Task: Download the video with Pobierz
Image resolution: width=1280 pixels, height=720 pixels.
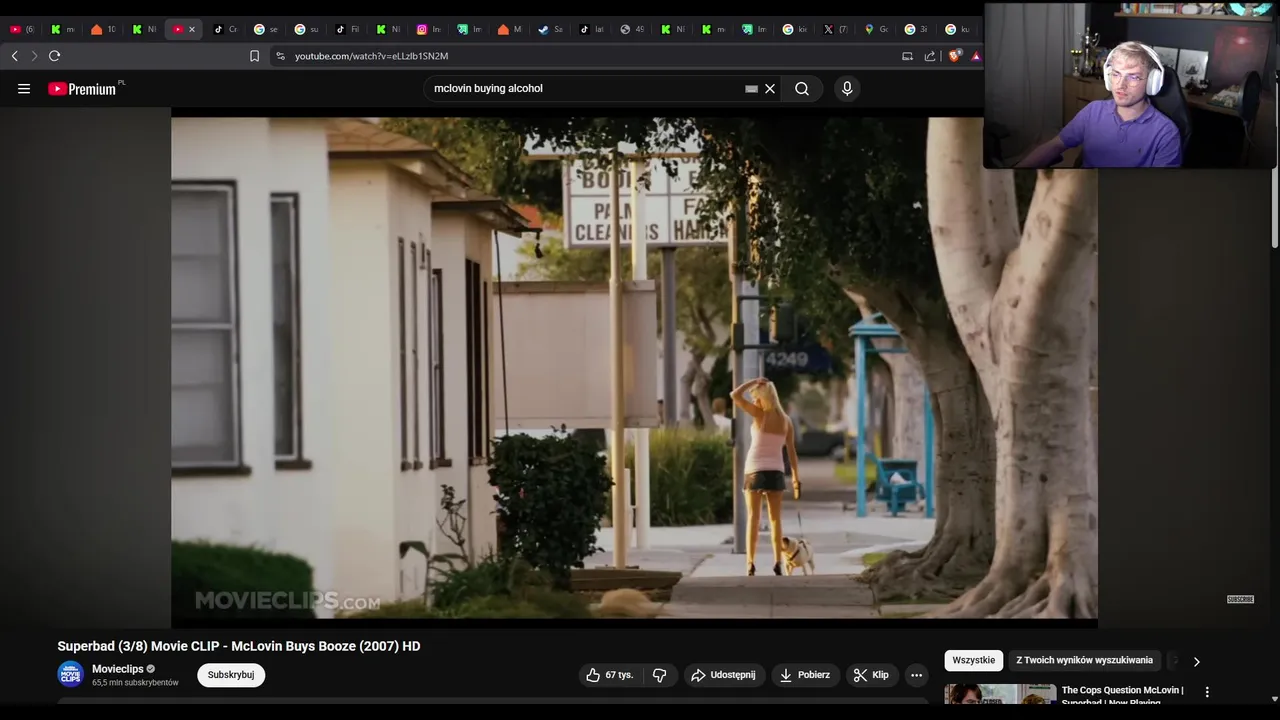Action: coord(805,675)
